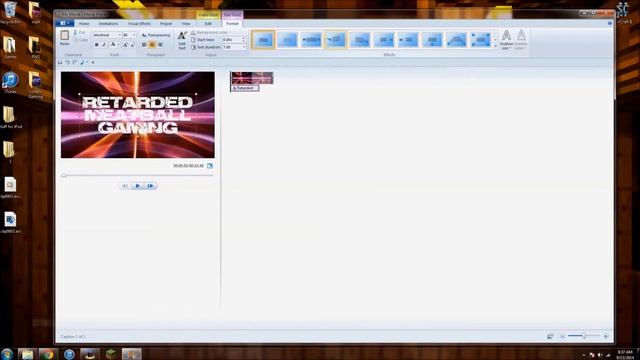Increase the caption font size
The height and width of the screenshot is (360, 640).
pyautogui.click(x=125, y=44)
